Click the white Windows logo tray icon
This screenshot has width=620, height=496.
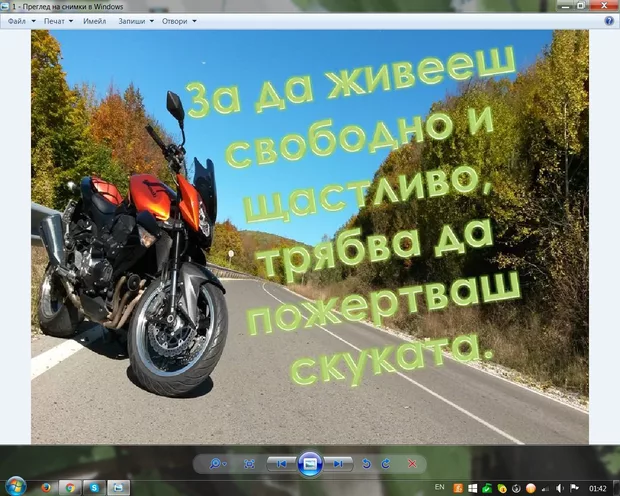click(x=473, y=488)
